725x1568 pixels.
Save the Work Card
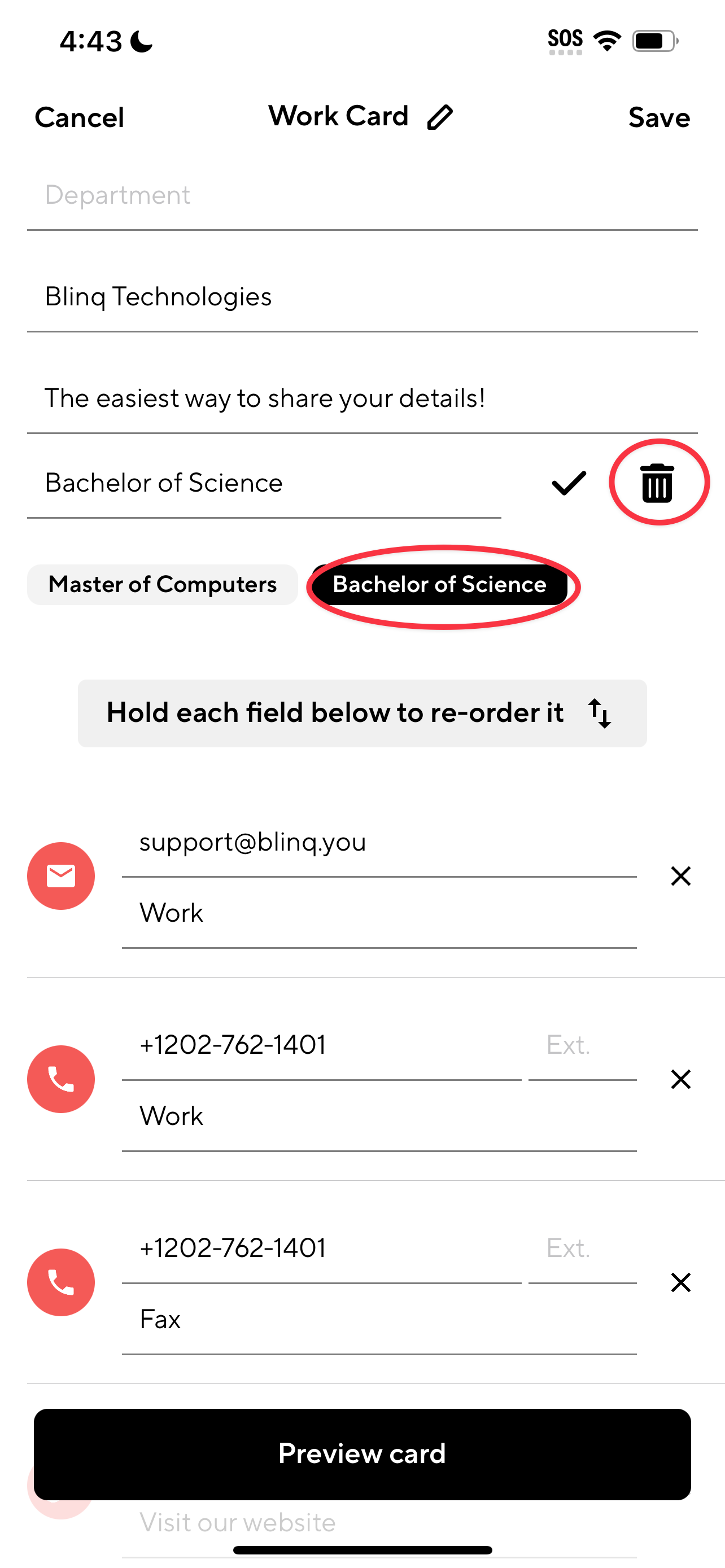tap(660, 117)
